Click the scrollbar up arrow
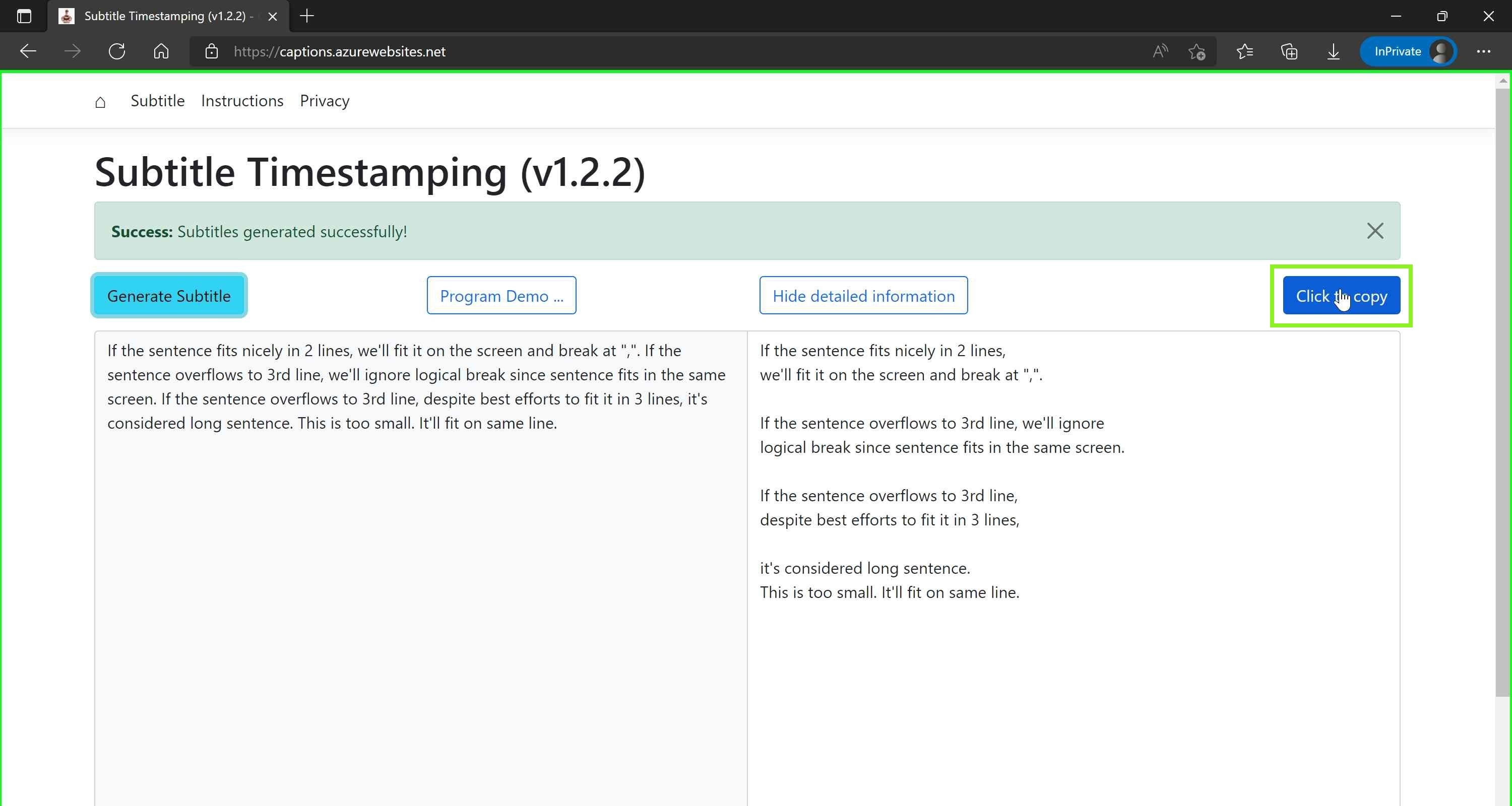This screenshot has width=1512, height=806. point(1502,81)
